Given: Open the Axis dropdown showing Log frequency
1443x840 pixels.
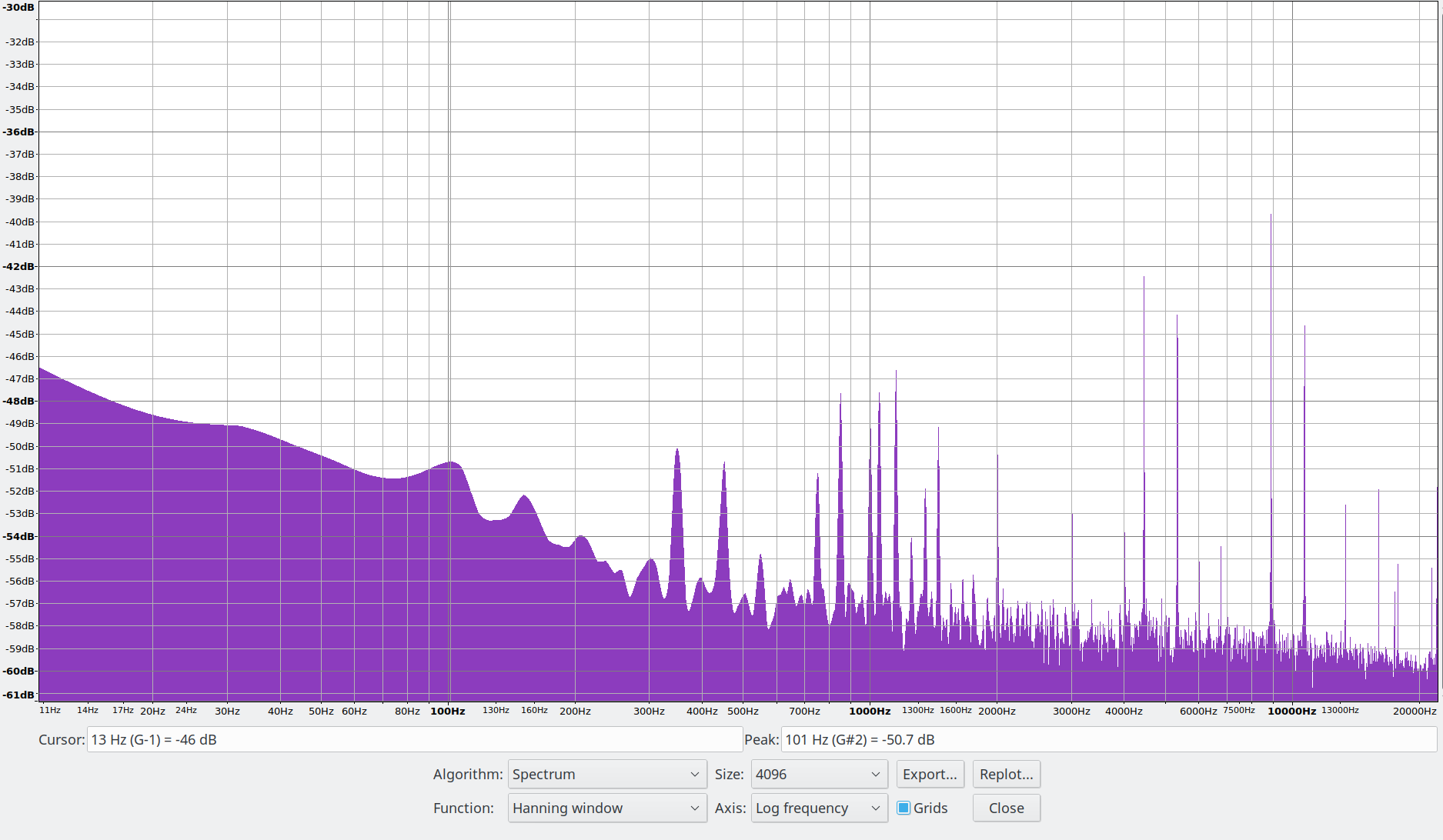Looking at the screenshot, I should point(819,808).
